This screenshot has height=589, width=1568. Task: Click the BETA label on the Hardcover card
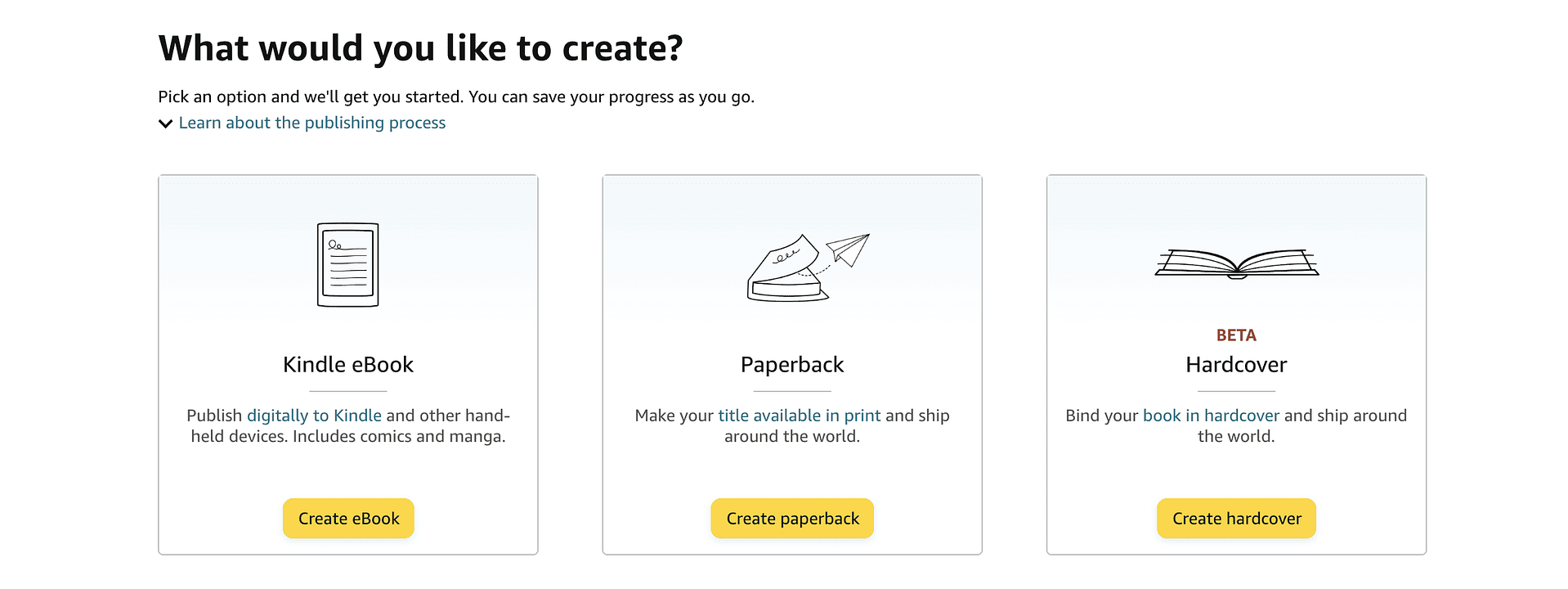click(1236, 335)
